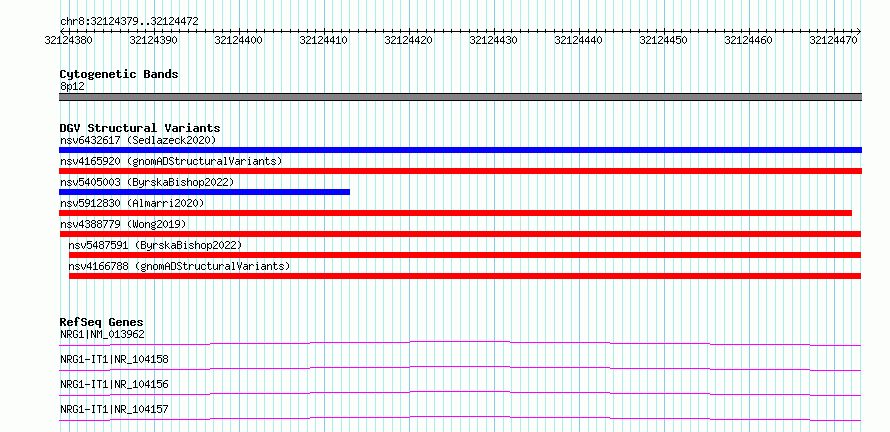This screenshot has width=890, height=432.
Task: Click the NRG1-IT1|NR_104156 gene label
Action: [114, 384]
